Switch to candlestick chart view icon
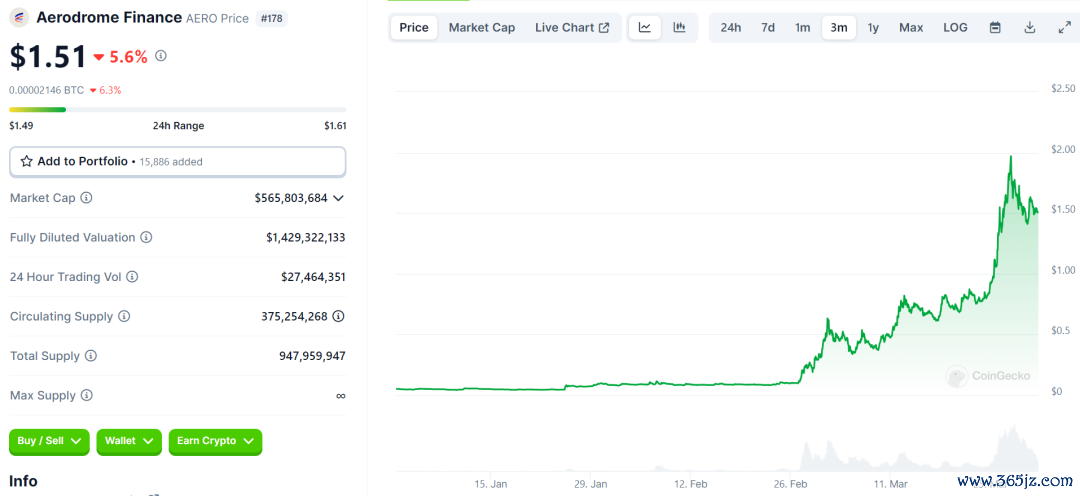 (x=680, y=28)
